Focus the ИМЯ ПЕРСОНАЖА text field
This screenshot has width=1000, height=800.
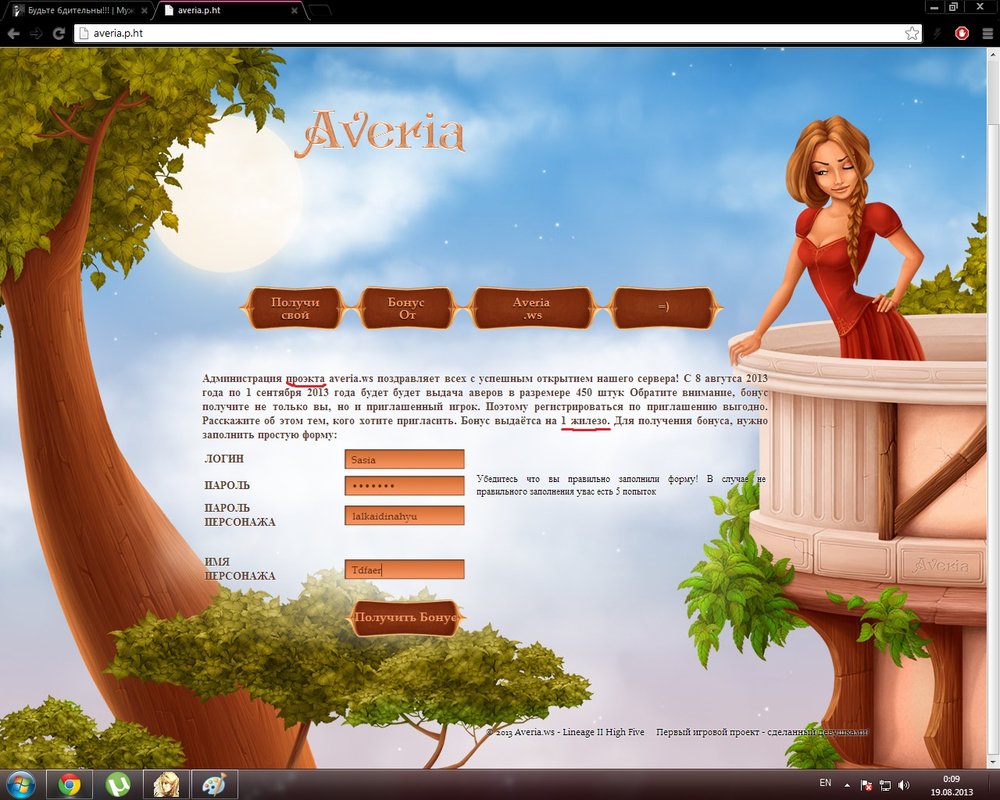click(404, 569)
